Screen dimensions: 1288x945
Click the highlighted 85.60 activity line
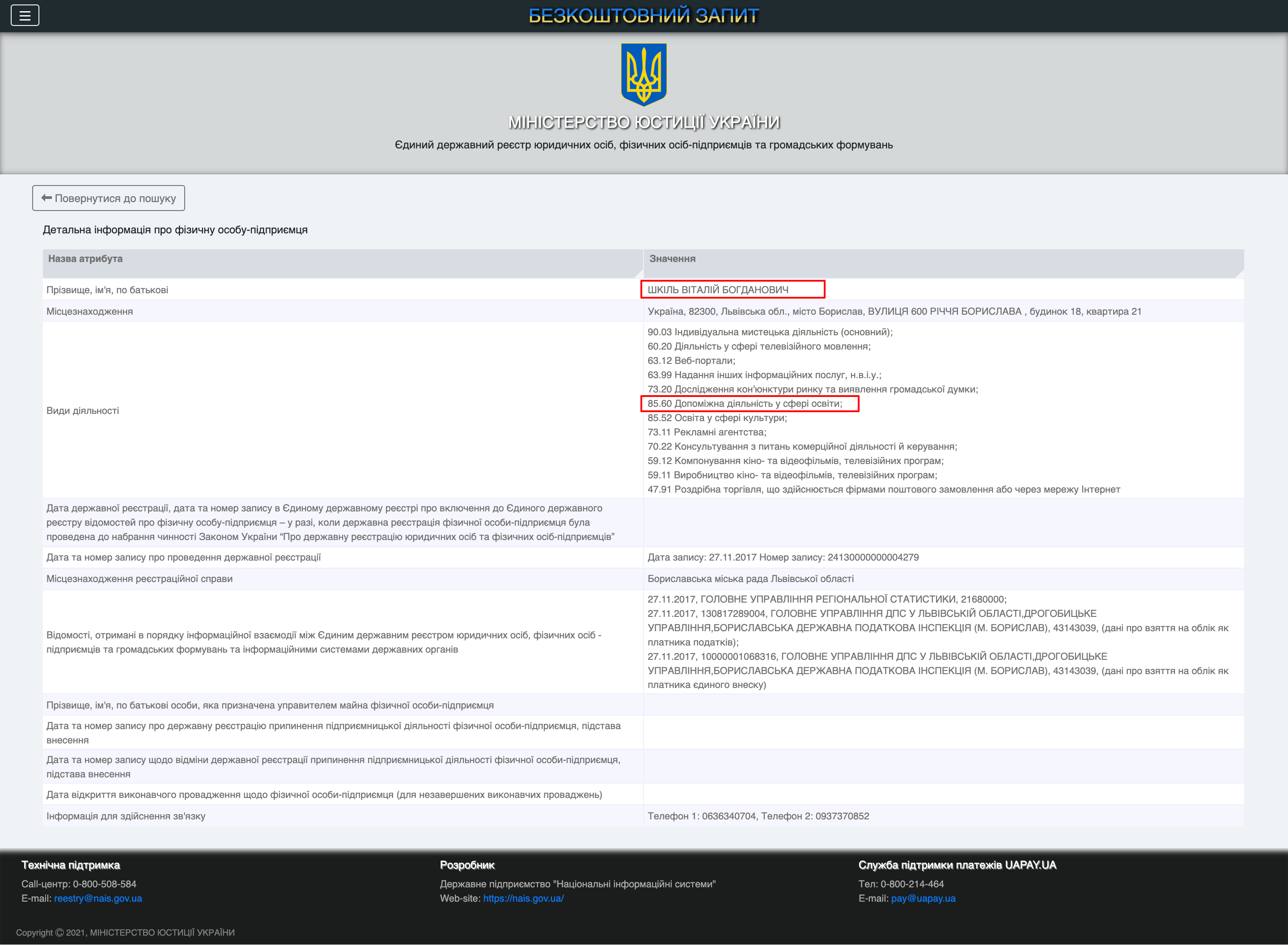tap(745, 403)
